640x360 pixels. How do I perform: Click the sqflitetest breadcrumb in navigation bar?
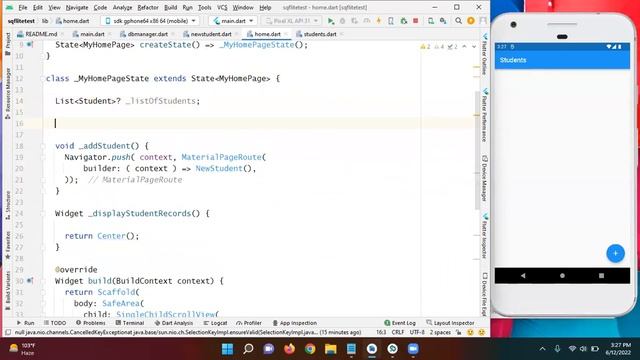(21, 21)
